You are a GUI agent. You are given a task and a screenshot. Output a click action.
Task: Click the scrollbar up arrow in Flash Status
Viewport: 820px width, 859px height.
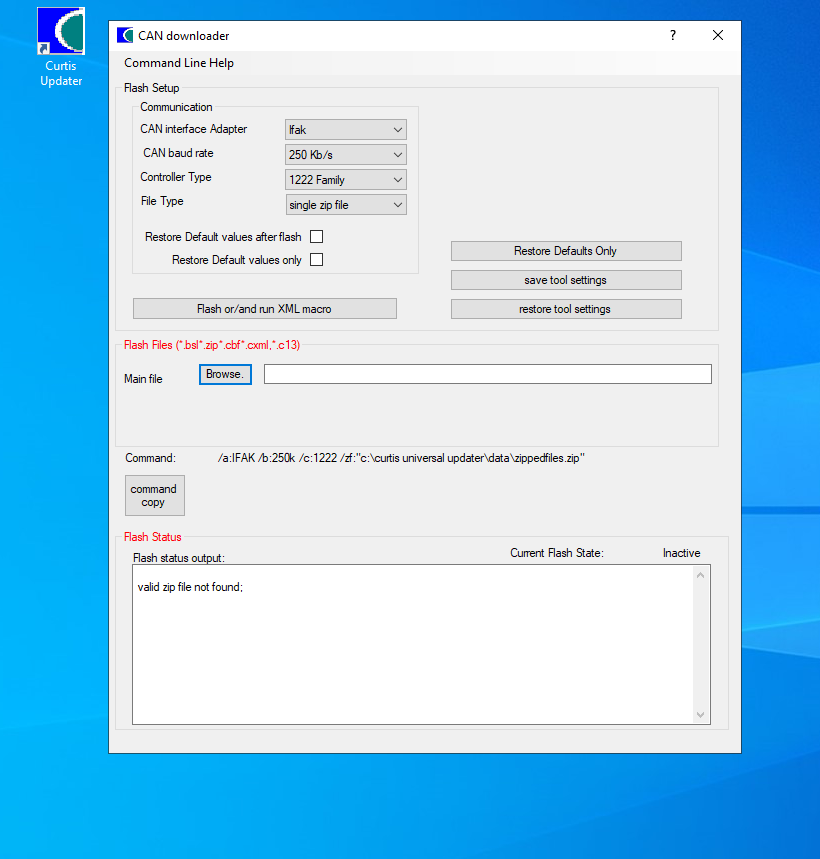pyautogui.click(x=701, y=574)
